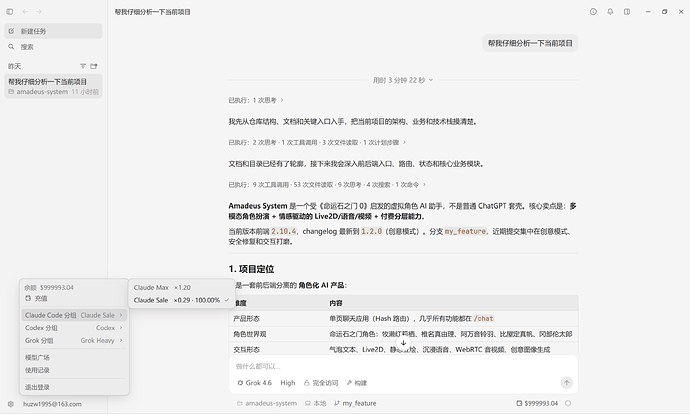Click the scroll-to-bottom arrow button

[403, 343]
